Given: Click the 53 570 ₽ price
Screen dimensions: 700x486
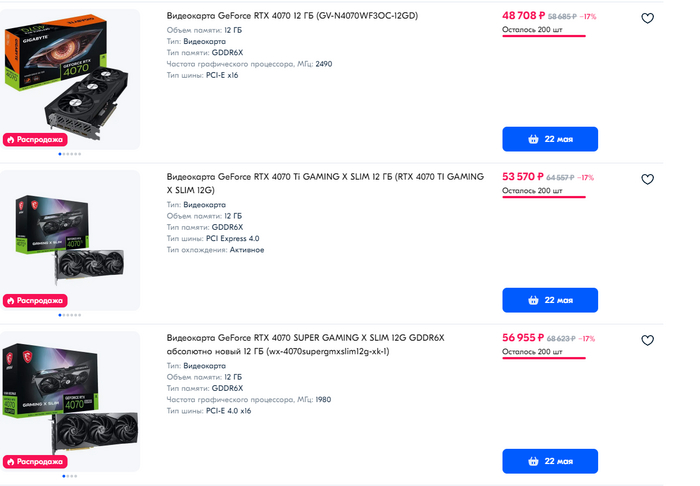Looking at the screenshot, I should (522, 177).
